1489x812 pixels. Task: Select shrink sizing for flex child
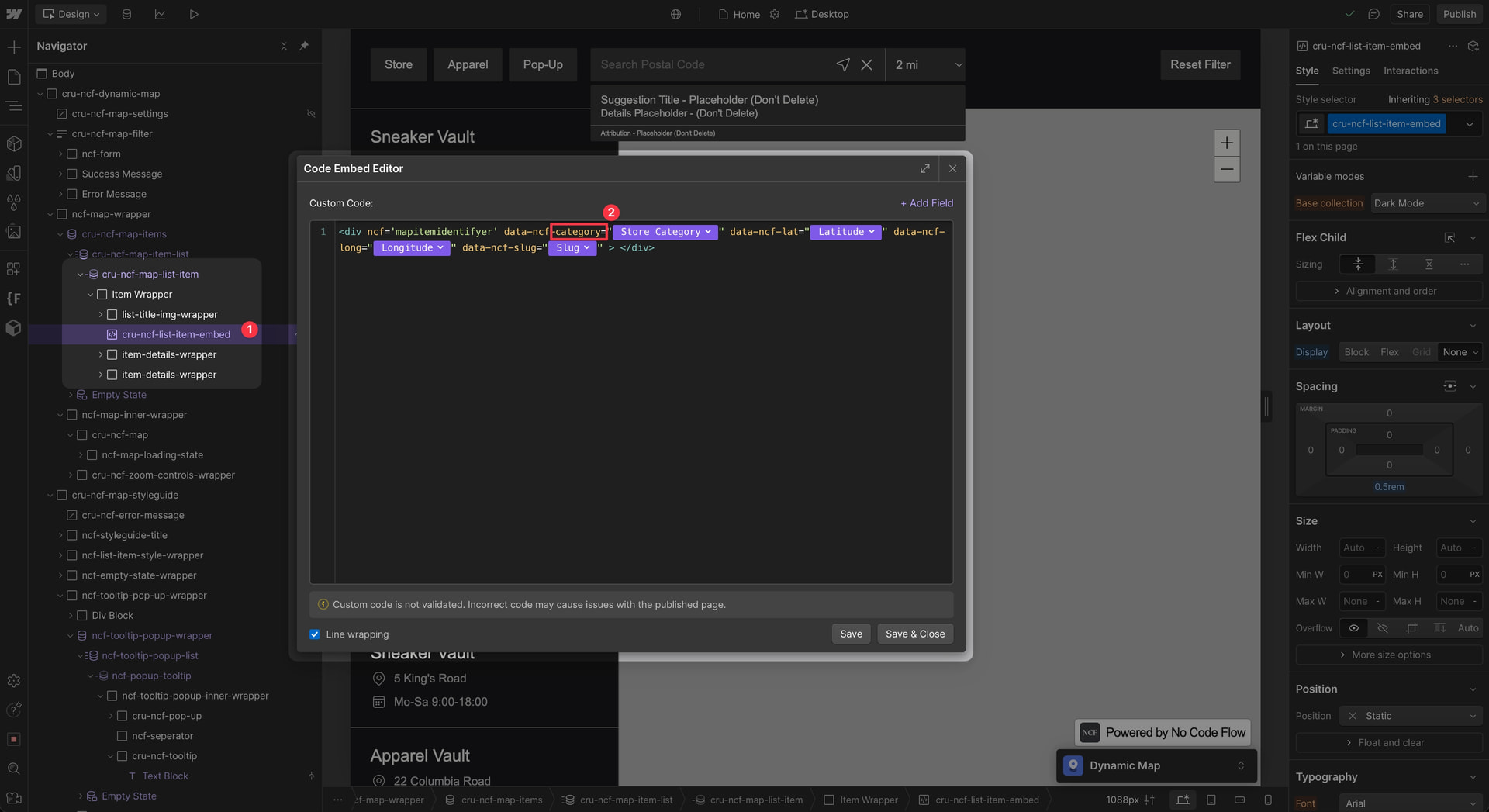click(1358, 264)
